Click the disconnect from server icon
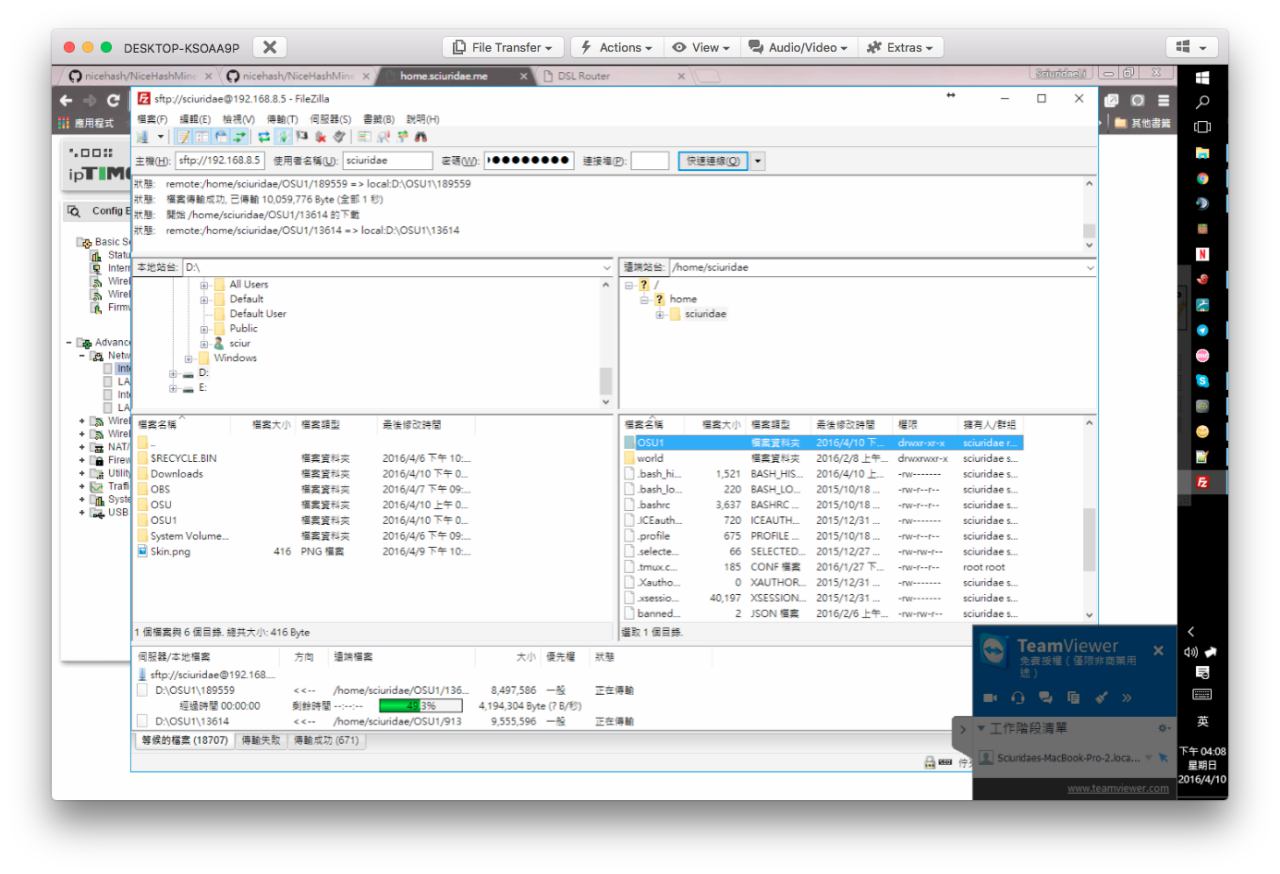The width and height of the screenshot is (1280, 874). [338, 137]
